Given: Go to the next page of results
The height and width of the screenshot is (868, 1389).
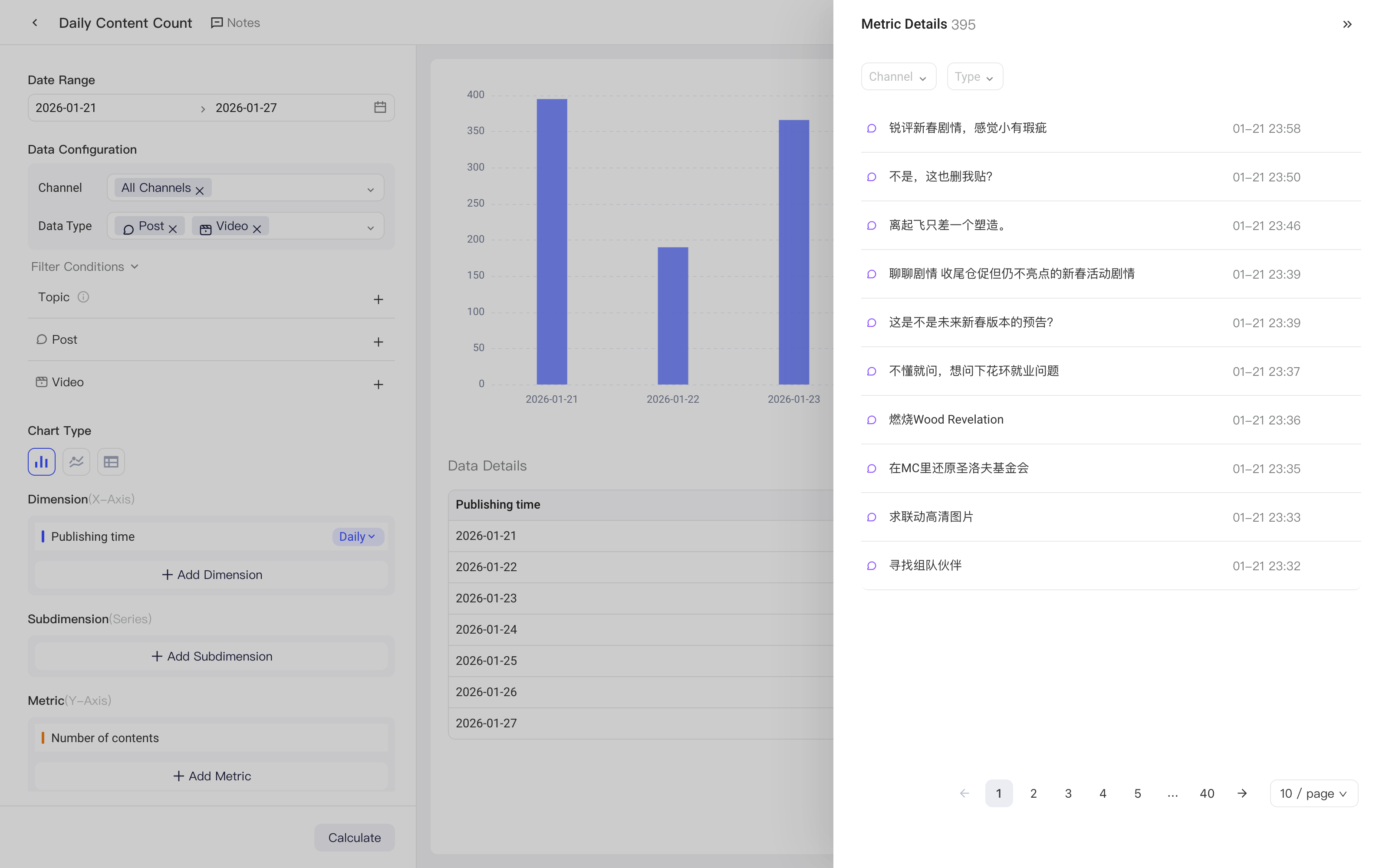Looking at the screenshot, I should (x=1242, y=793).
